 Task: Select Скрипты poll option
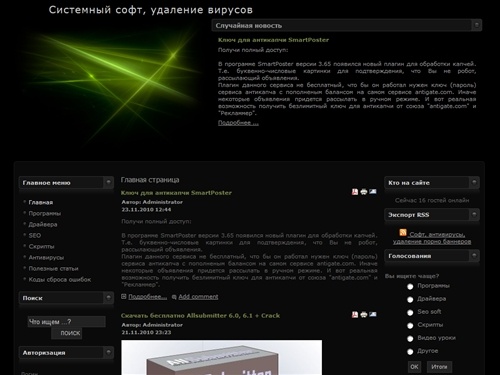pyautogui.click(x=410, y=325)
